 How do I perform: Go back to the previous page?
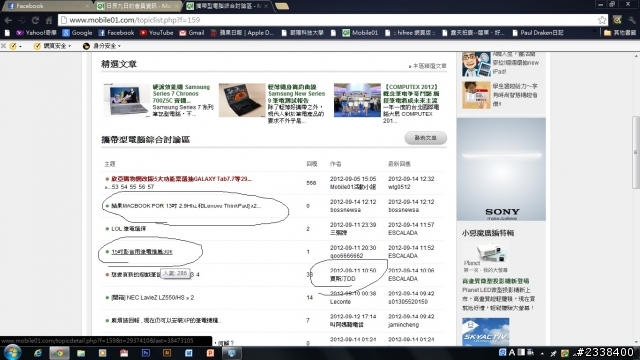click(x=8, y=20)
